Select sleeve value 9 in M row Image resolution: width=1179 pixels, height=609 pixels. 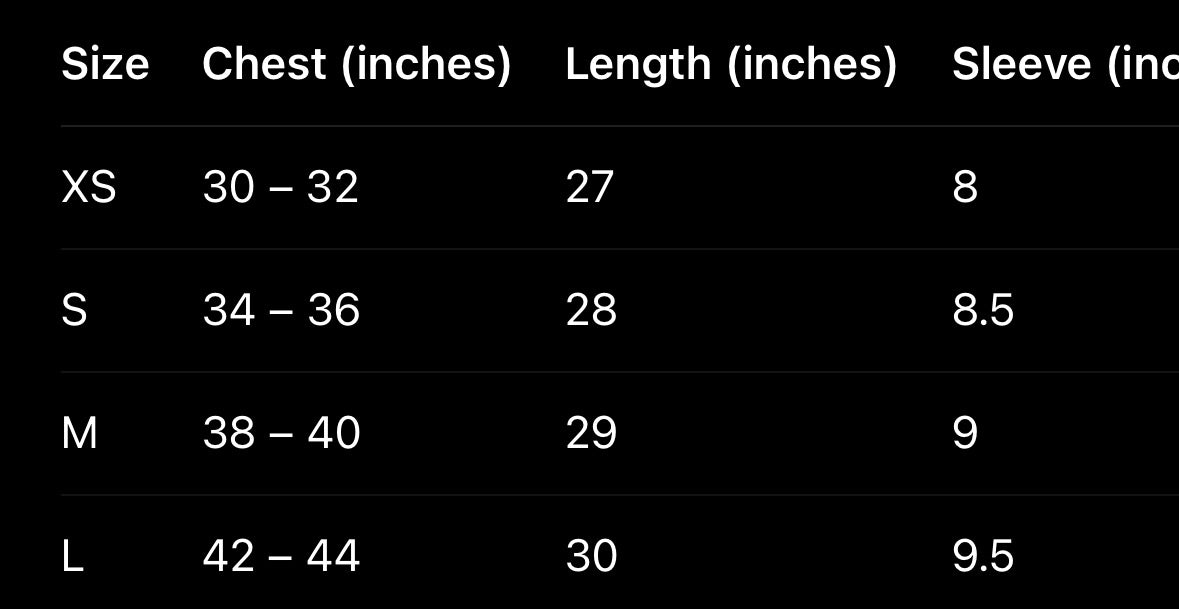965,433
